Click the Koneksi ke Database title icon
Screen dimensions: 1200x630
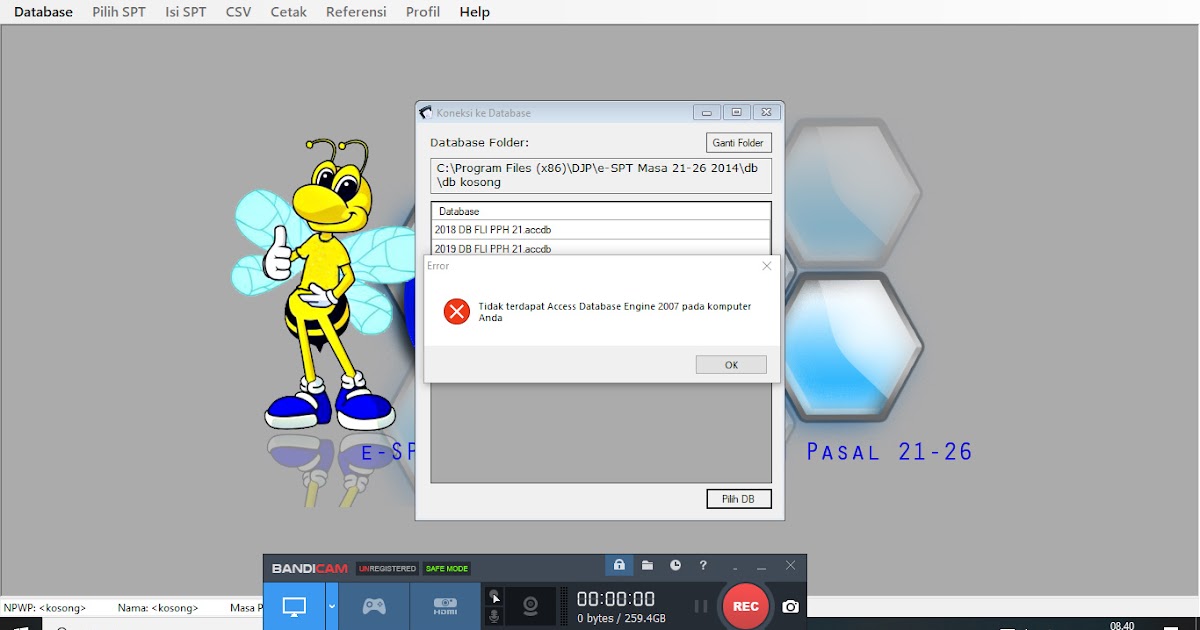point(426,113)
